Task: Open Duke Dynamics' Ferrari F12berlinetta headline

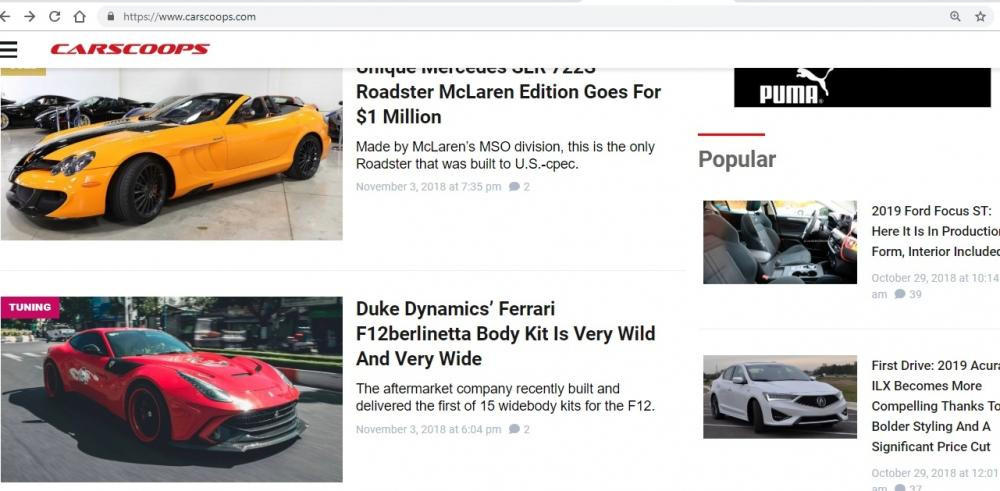Action: [505, 333]
